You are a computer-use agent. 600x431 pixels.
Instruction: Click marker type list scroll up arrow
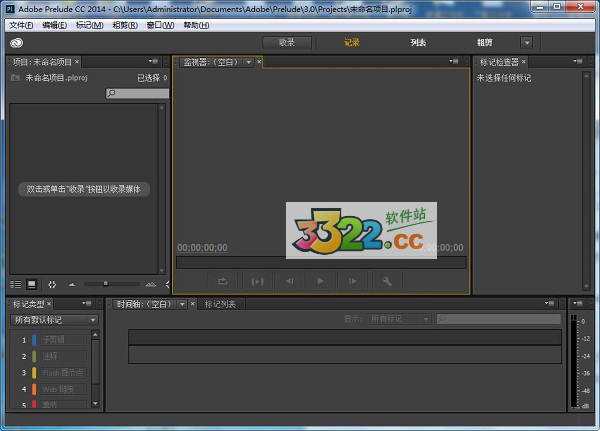(x=95, y=335)
